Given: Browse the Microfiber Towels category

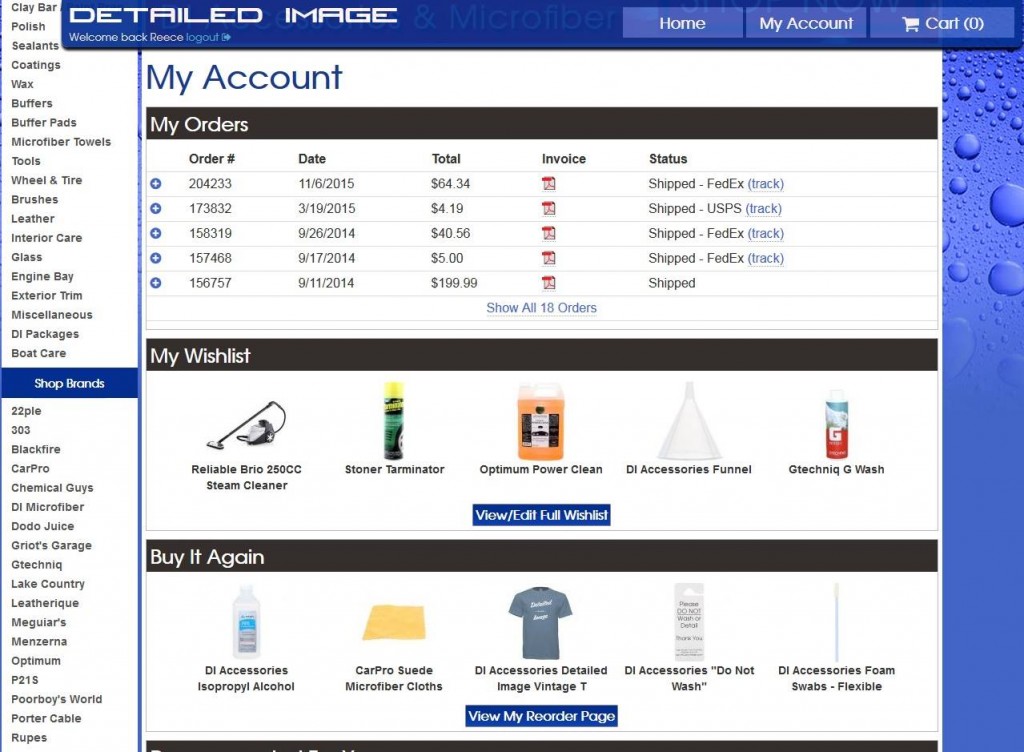Looking at the screenshot, I should coord(61,142).
